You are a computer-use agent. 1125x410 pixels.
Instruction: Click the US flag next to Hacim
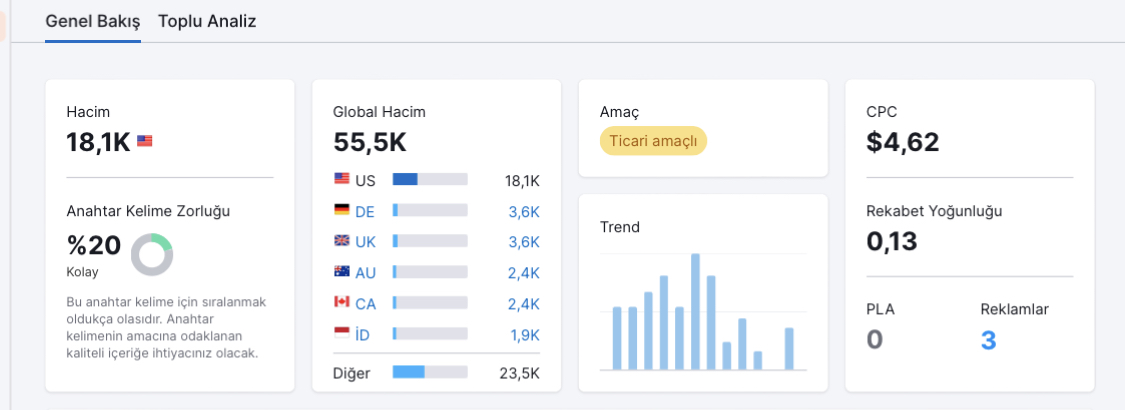tap(145, 141)
